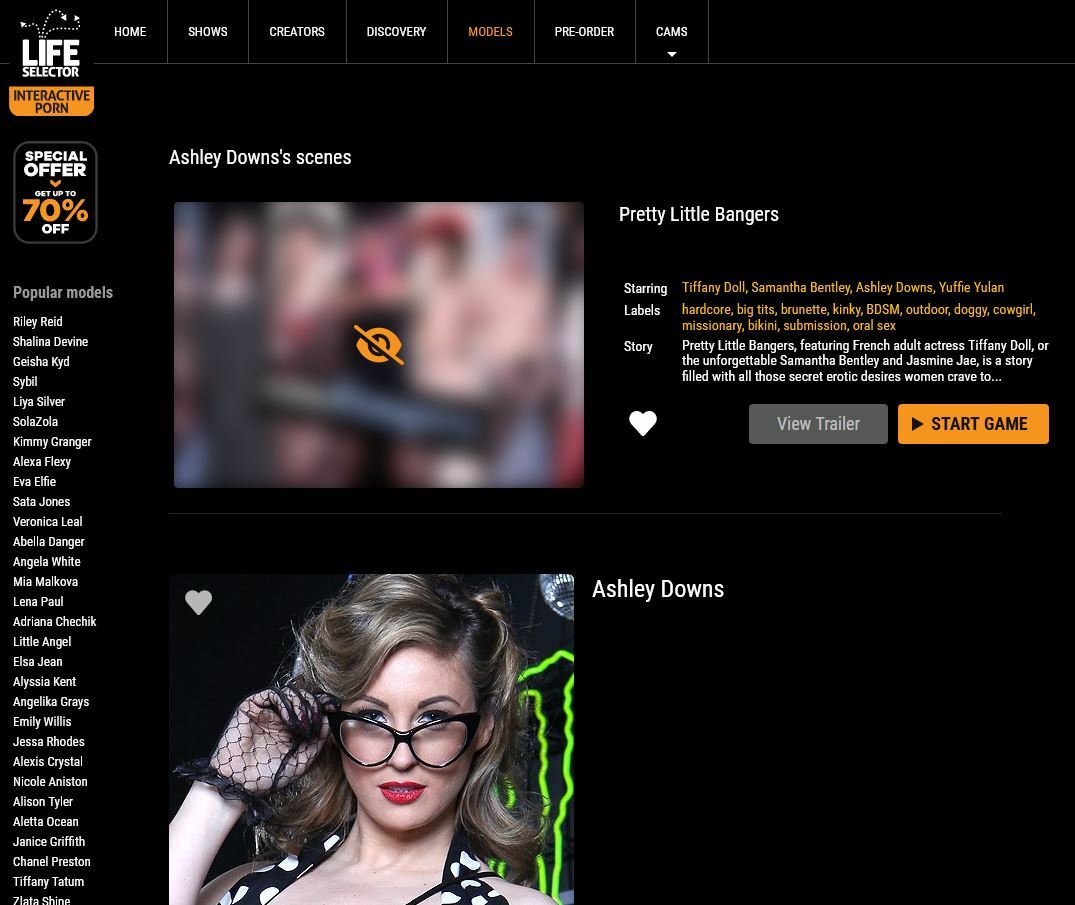Viewport: 1075px width, 905px height.
Task: Open the Pretty Little Bangers title
Action: [x=699, y=215]
